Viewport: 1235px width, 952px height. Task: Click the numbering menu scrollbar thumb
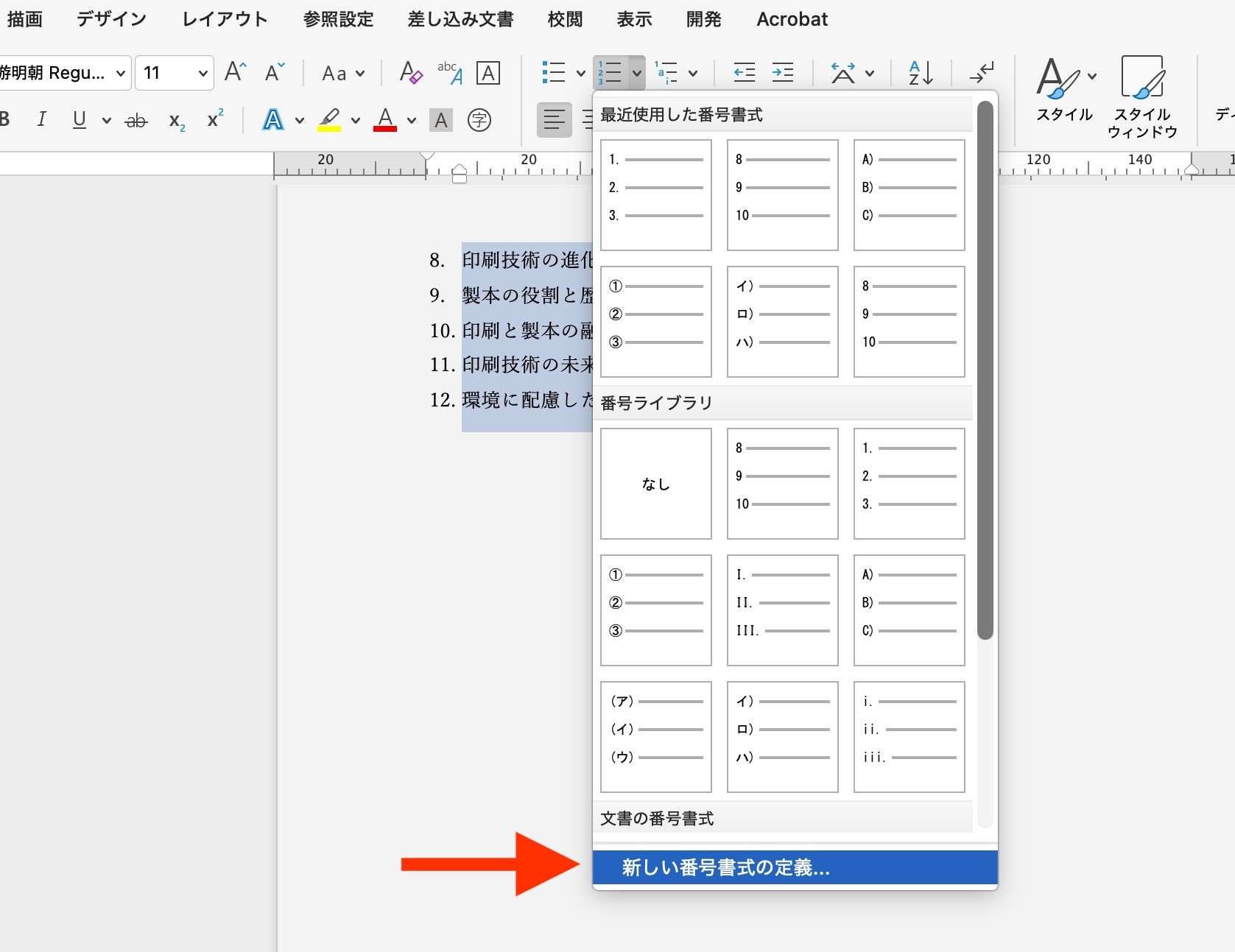pos(985,370)
